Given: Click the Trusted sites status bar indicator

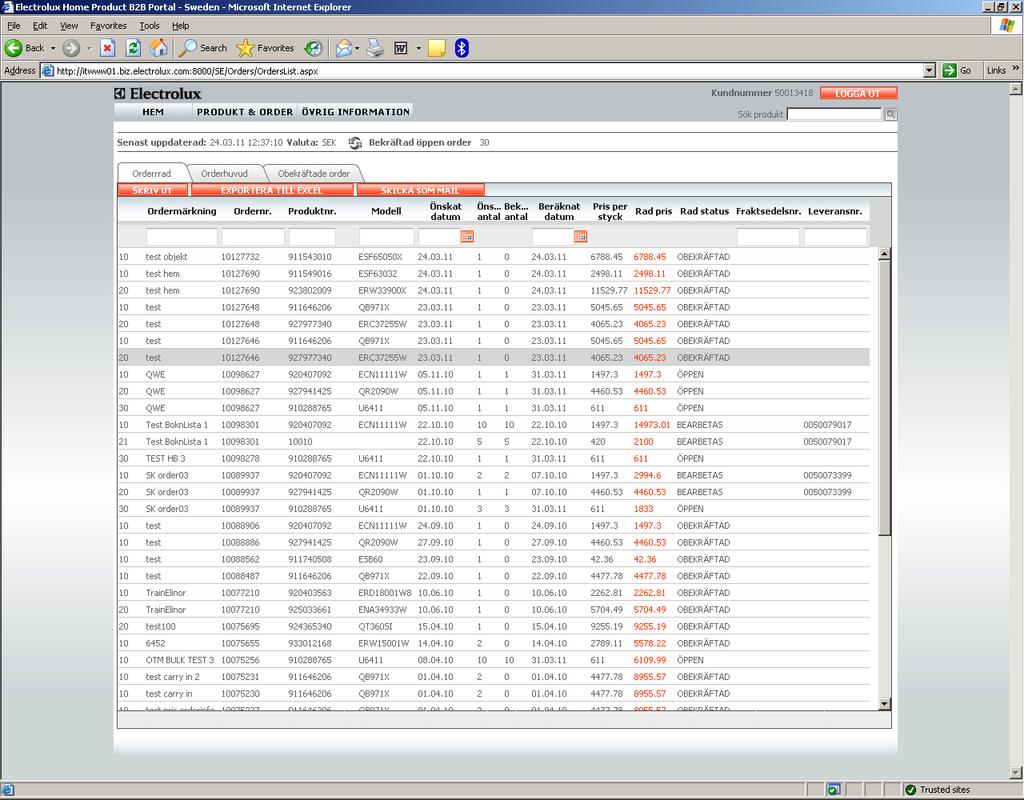Looking at the screenshot, I should point(938,790).
